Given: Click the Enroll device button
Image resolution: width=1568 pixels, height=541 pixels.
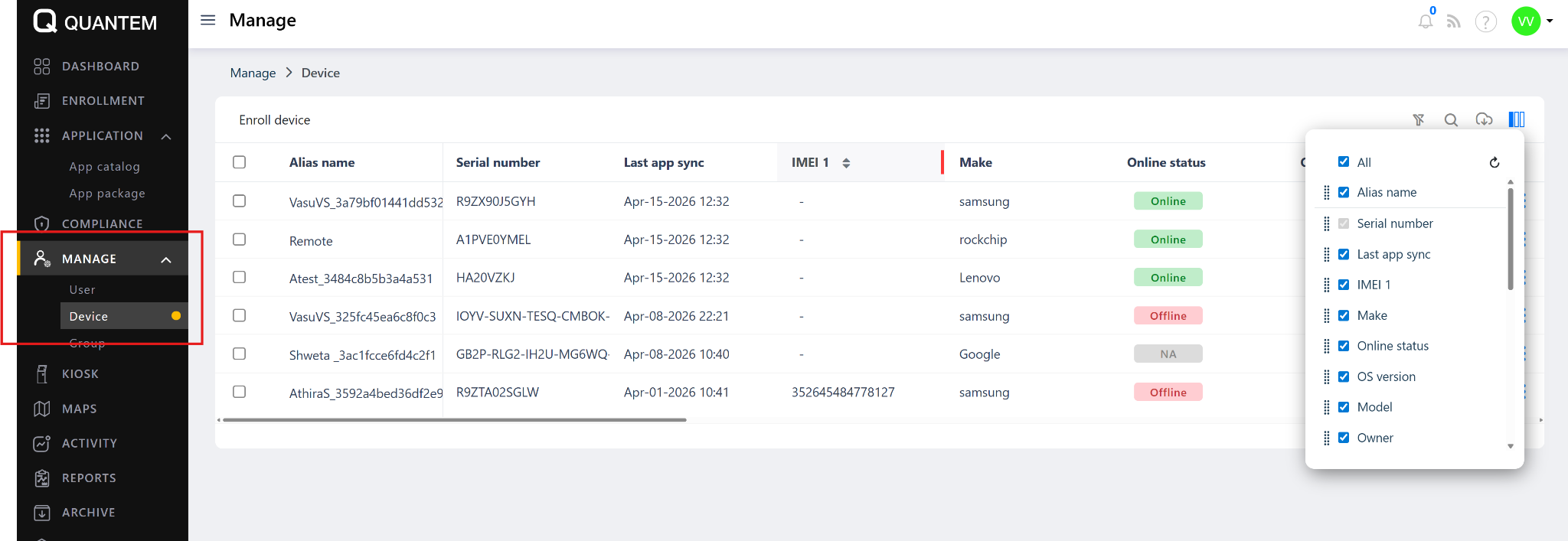Looking at the screenshot, I should pos(275,120).
